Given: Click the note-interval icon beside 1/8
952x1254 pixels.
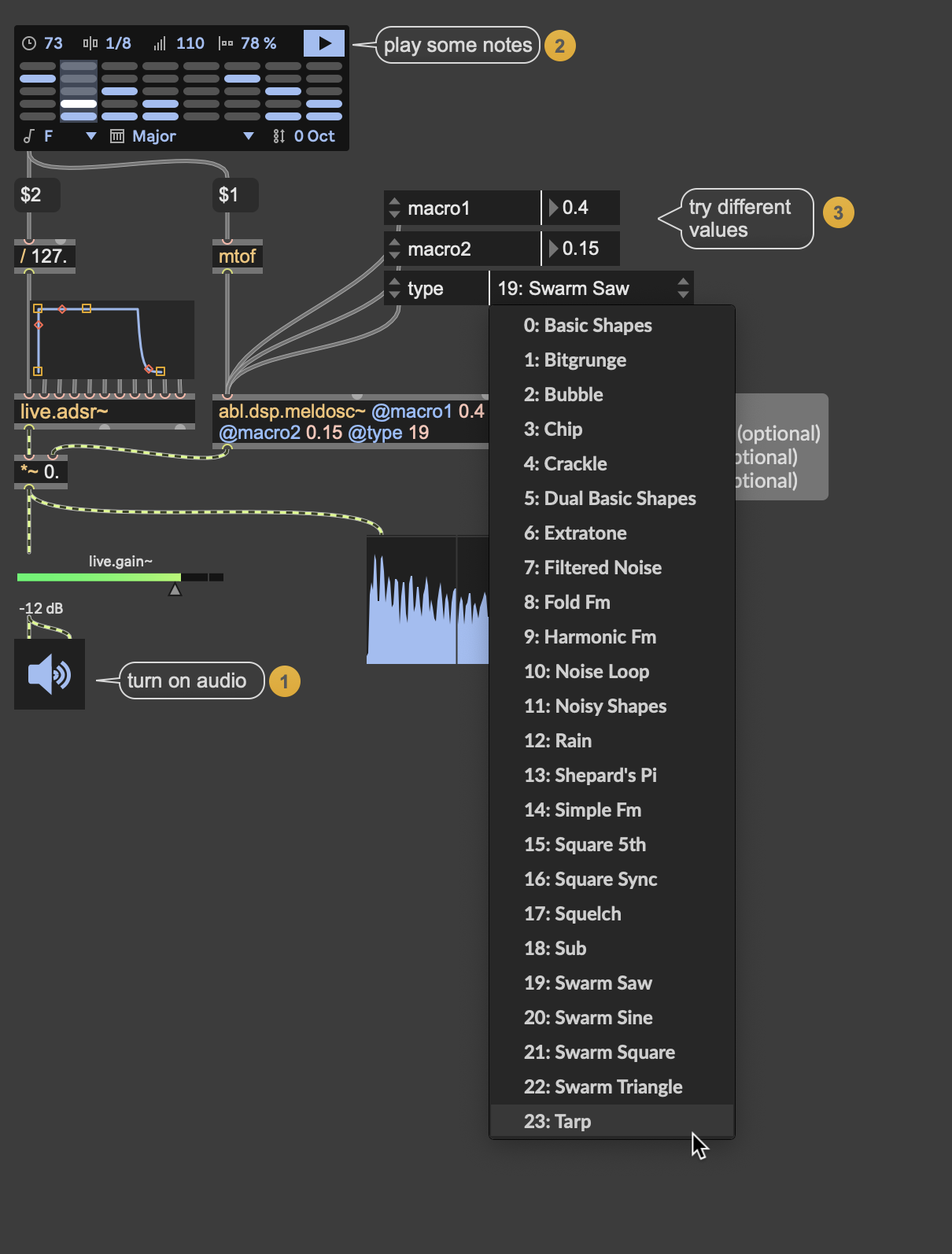Looking at the screenshot, I should (90, 43).
